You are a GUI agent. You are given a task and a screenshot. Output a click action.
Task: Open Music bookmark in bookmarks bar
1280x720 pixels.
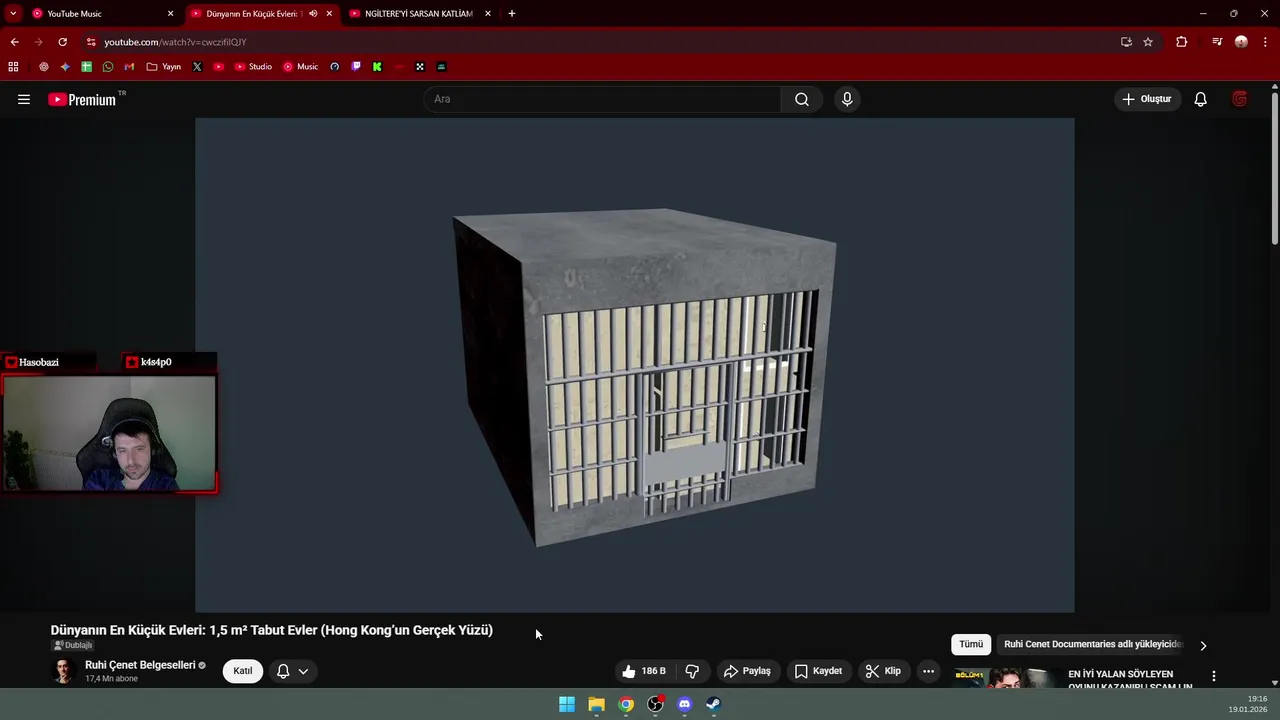pyautogui.click(x=300, y=67)
